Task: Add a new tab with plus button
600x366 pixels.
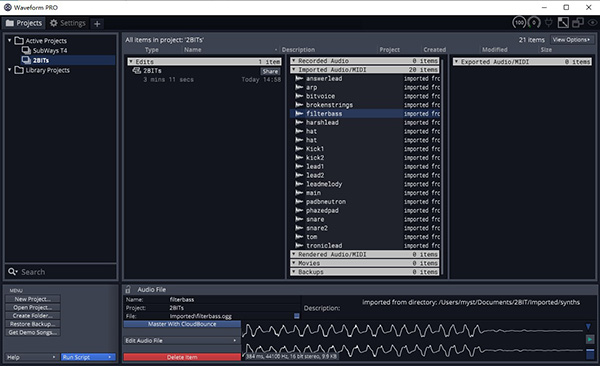Action: coord(97,24)
